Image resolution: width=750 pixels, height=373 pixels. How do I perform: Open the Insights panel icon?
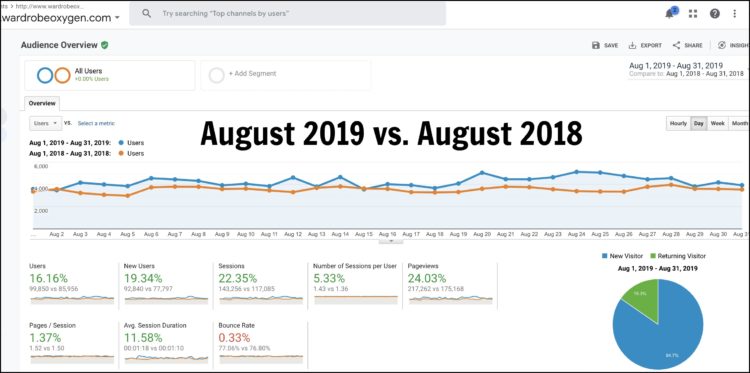click(722, 45)
